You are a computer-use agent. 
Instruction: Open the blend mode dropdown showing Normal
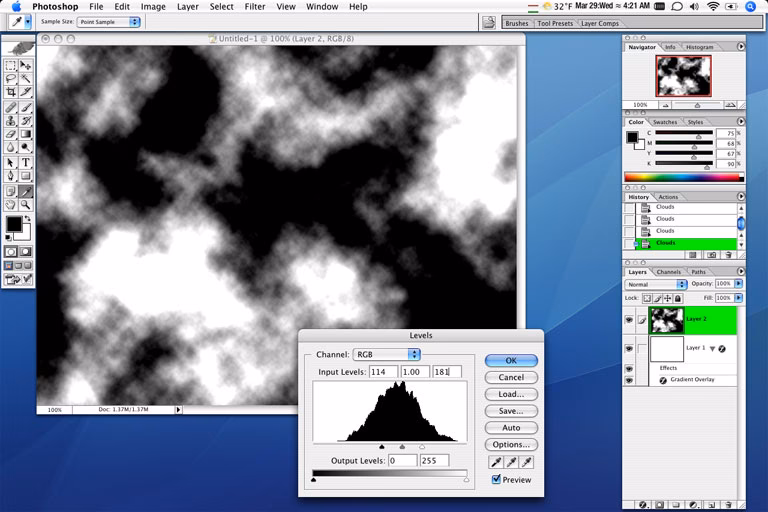pos(656,284)
